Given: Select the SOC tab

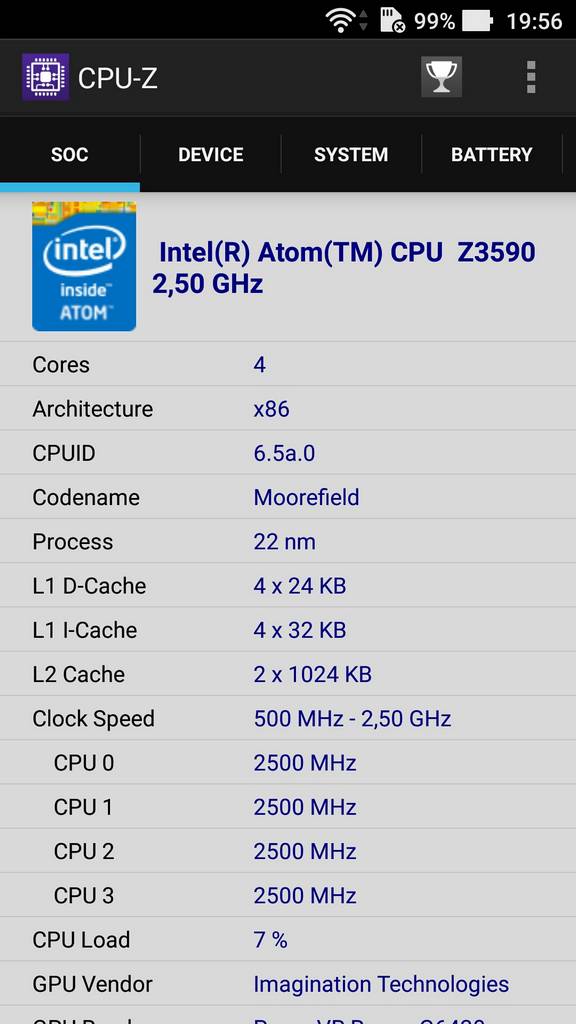Looking at the screenshot, I should (x=70, y=155).
